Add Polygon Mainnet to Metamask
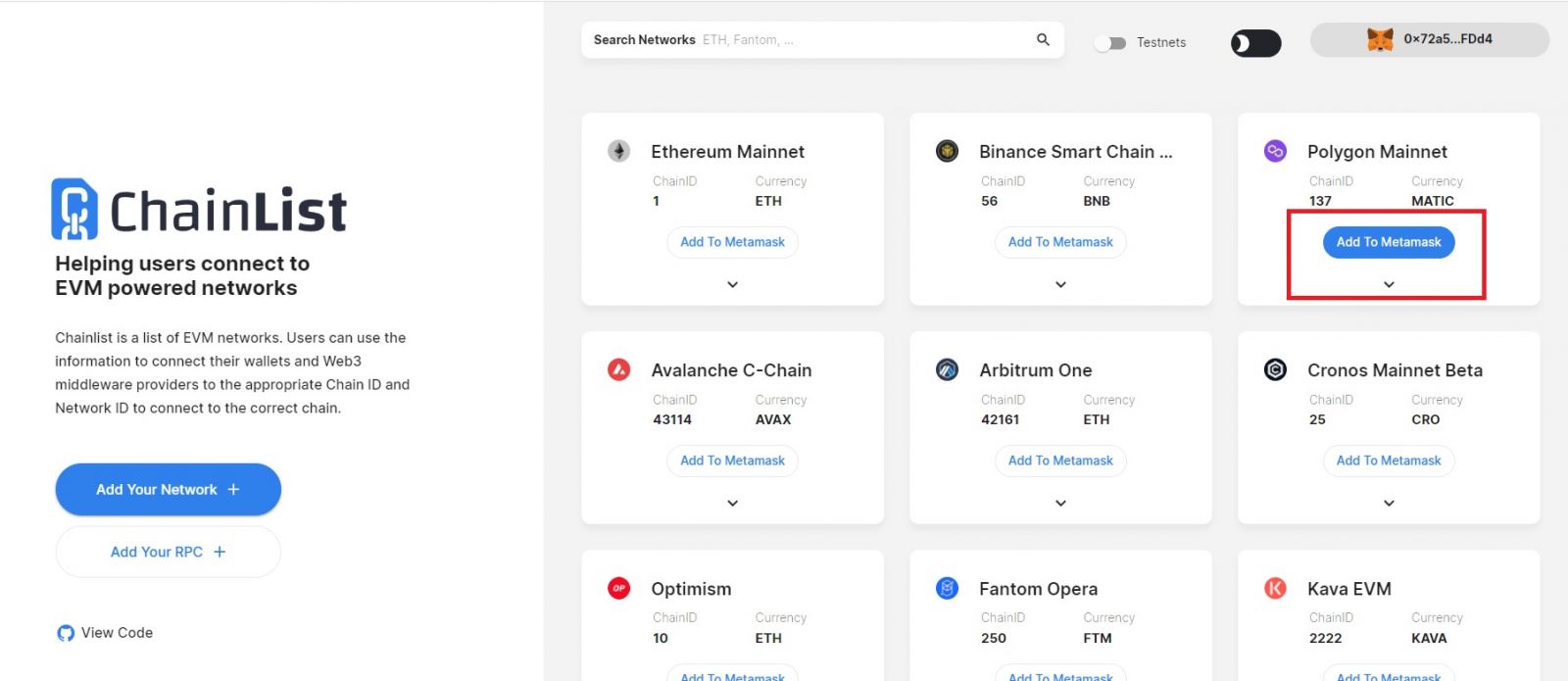The width and height of the screenshot is (1568, 681). point(1389,242)
